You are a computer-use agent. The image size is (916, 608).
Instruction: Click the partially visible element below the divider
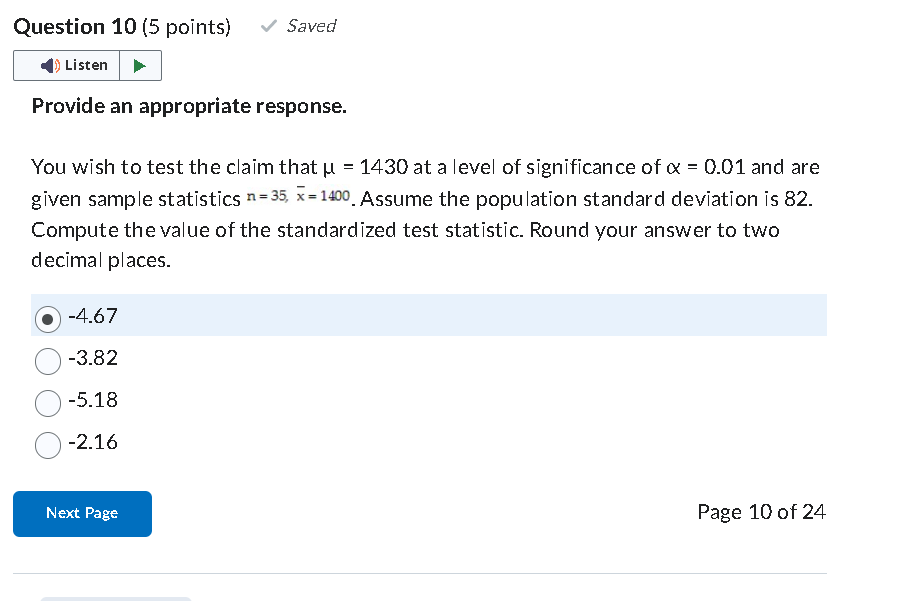click(x=115, y=604)
